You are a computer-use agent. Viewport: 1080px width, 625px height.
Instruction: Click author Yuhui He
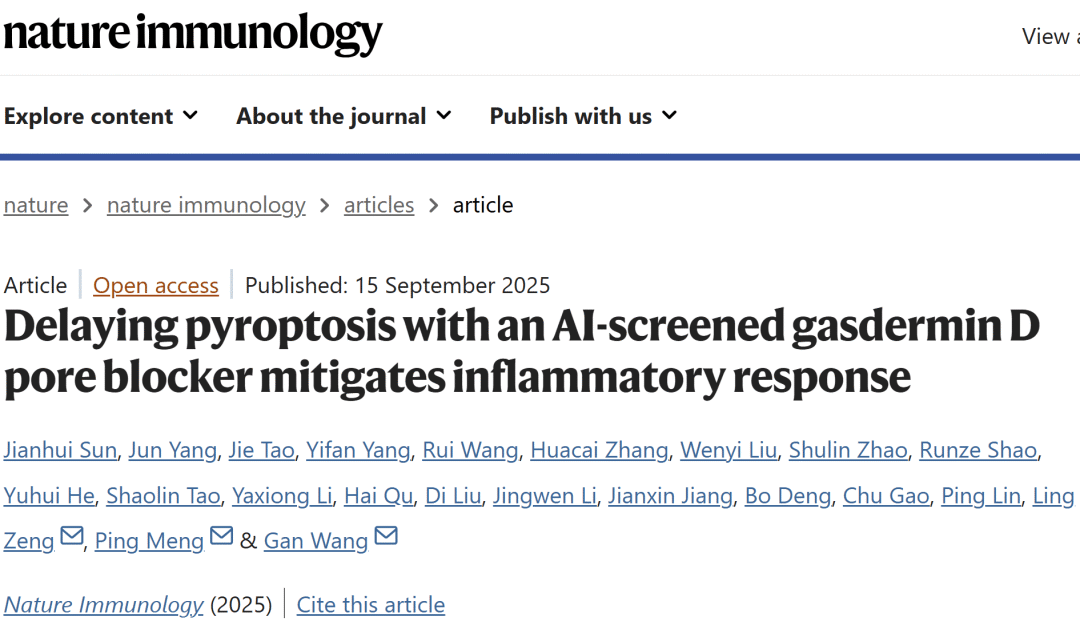[48, 496]
